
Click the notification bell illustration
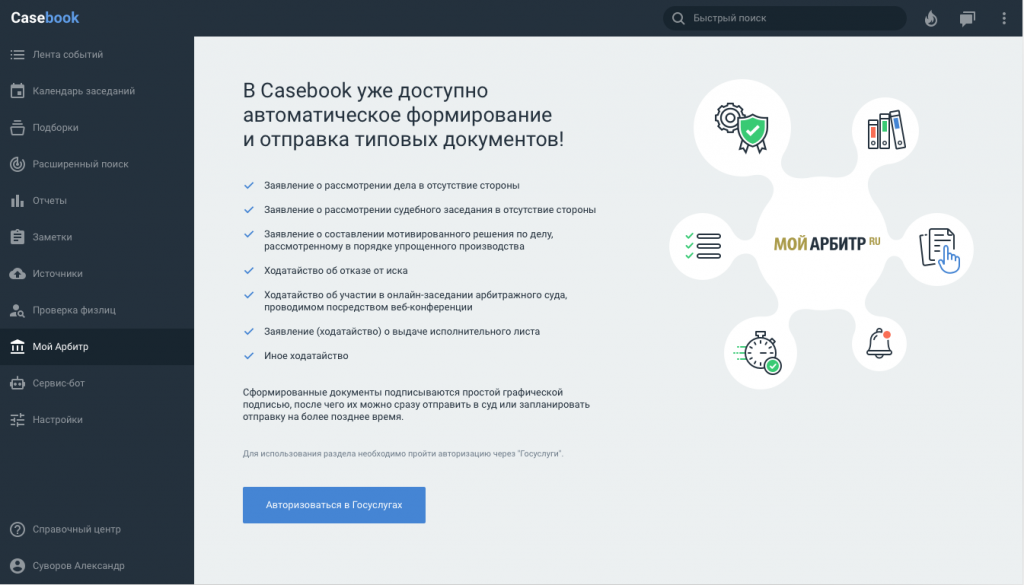pos(879,343)
